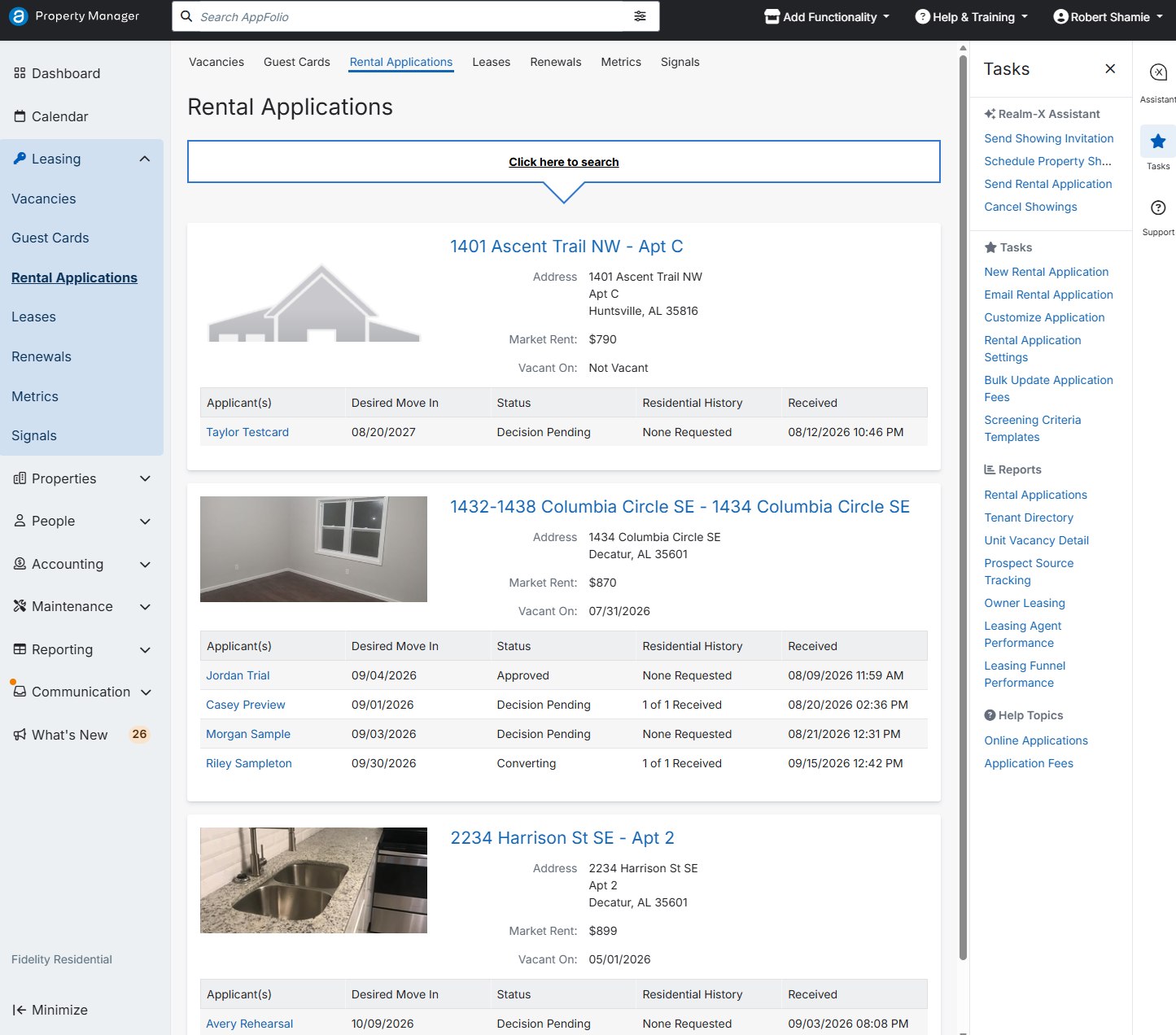Select the Tasks star icon

[1157, 142]
